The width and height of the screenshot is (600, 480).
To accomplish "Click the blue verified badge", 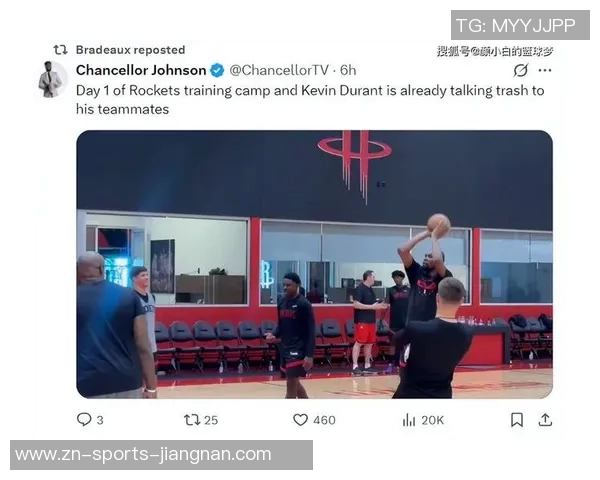I will (x=217, y=70).
